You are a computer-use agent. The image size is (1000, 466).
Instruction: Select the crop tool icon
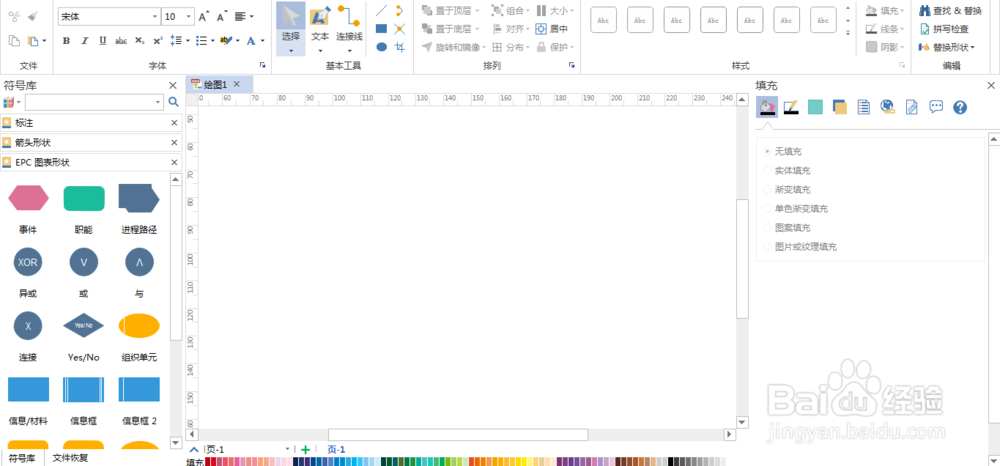click(400, 47)
